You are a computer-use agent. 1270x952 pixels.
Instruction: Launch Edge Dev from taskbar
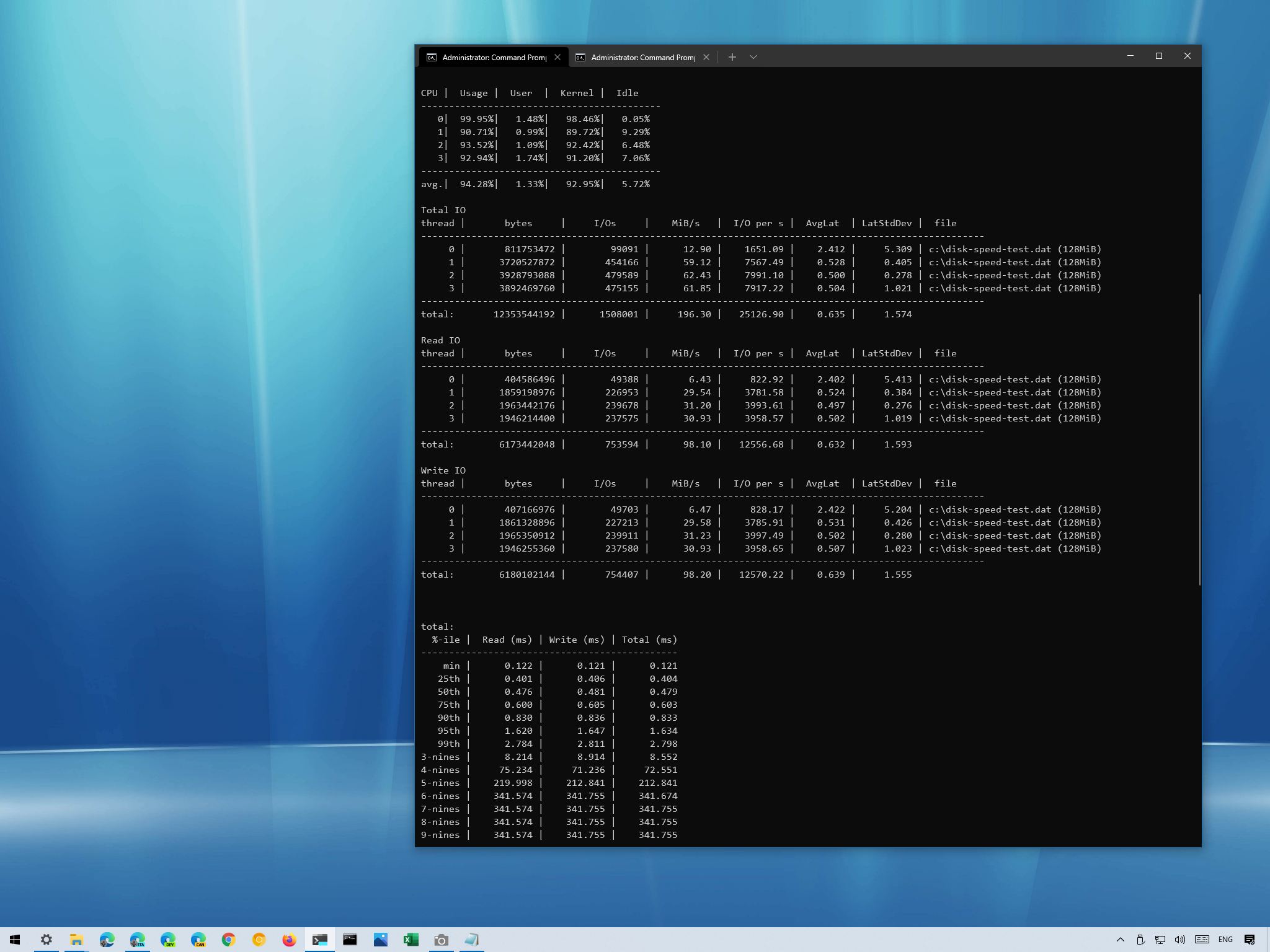click(167, 940)
